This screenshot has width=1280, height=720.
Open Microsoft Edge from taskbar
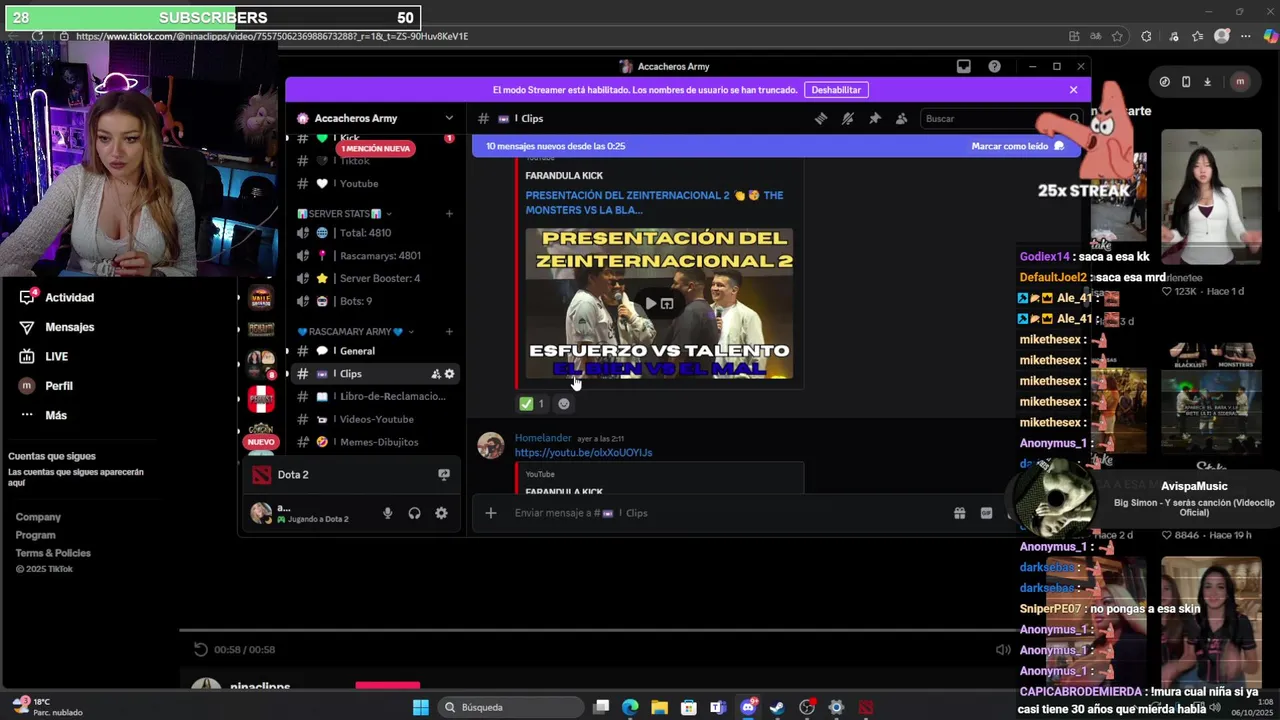[x=630, y=707]
